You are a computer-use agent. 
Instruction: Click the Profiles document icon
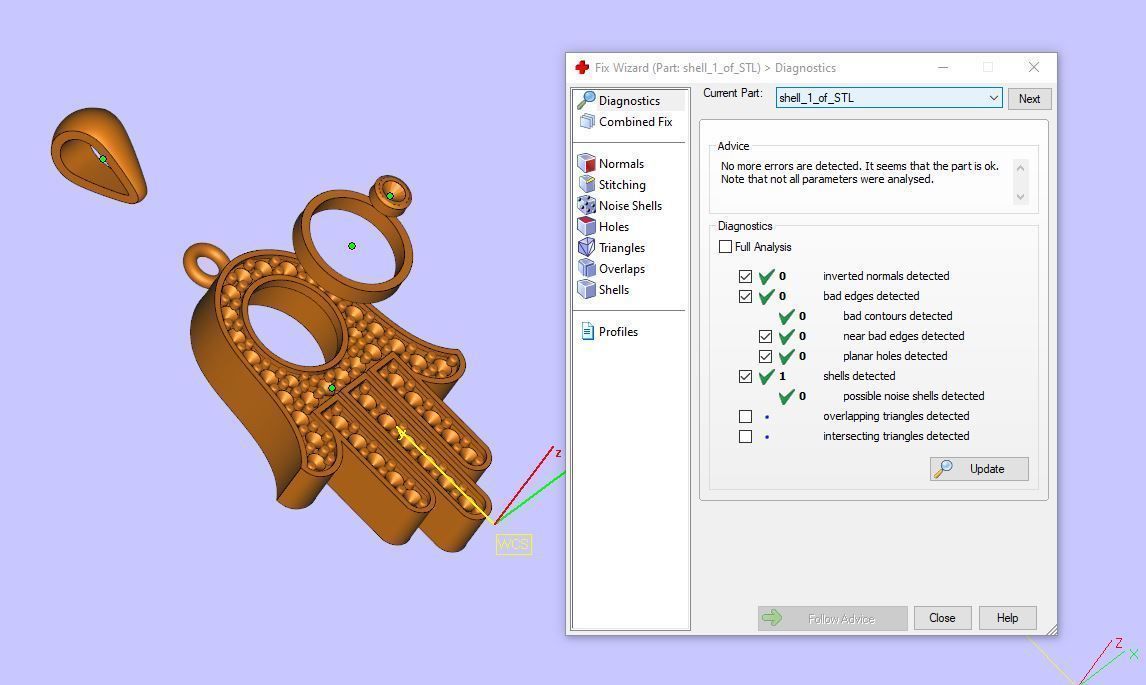click(x=587, y=331)
